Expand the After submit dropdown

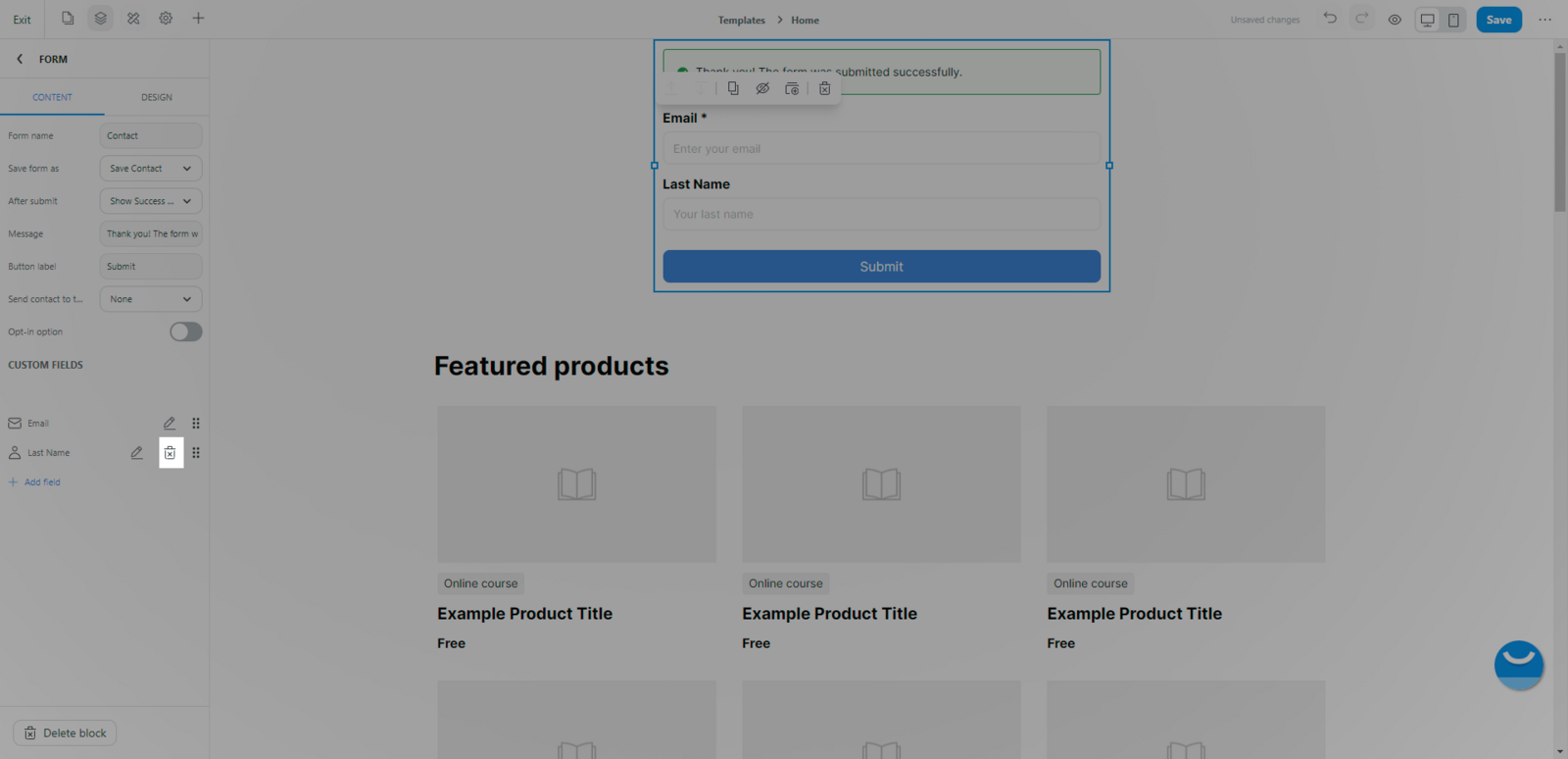click(x=151, y=201)
